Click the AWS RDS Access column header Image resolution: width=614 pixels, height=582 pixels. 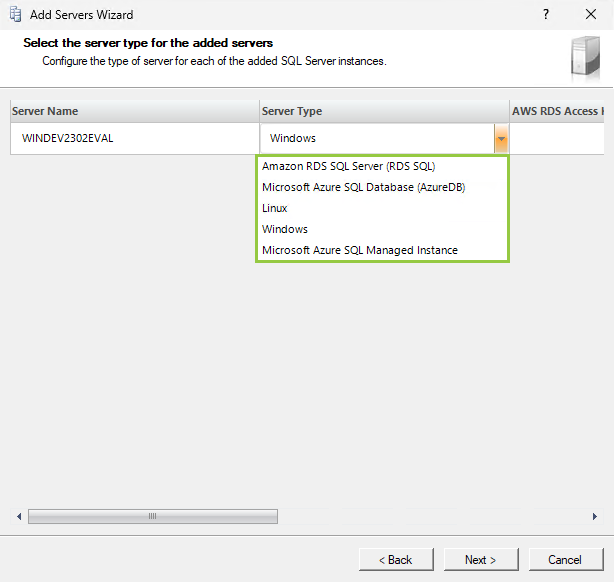(558, 111)
